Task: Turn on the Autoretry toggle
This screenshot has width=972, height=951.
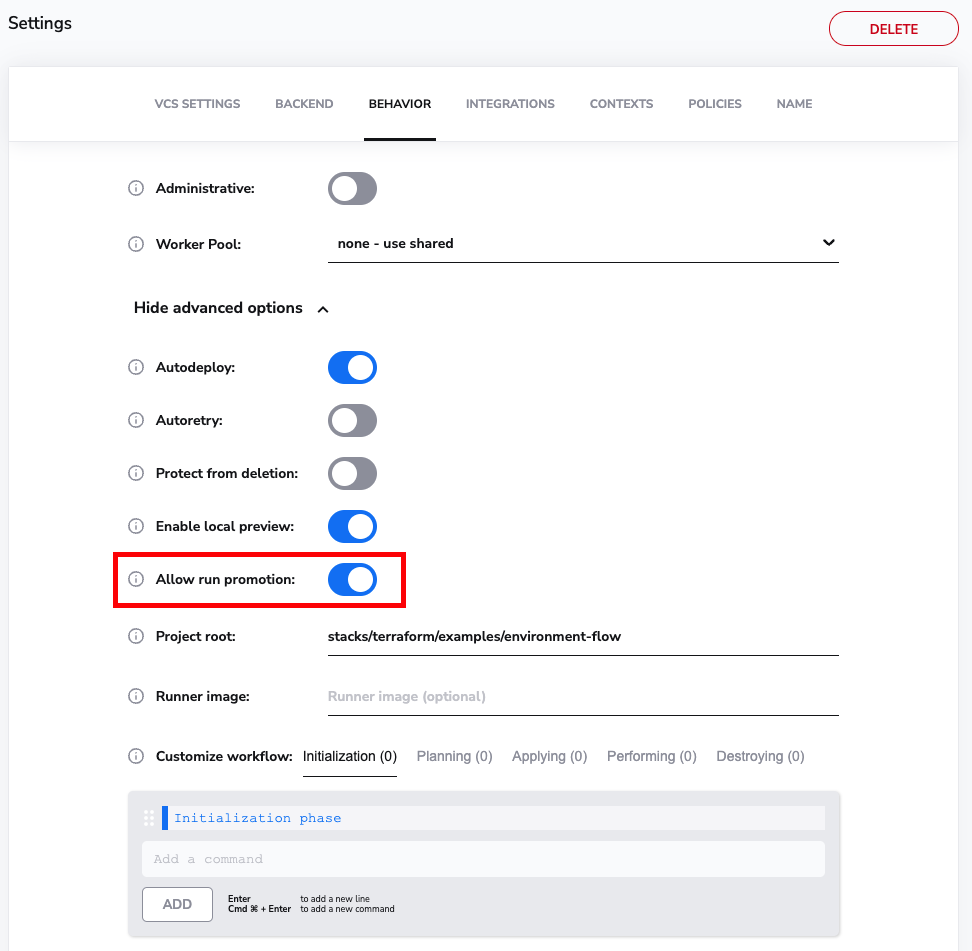Action: click(352, 420)
